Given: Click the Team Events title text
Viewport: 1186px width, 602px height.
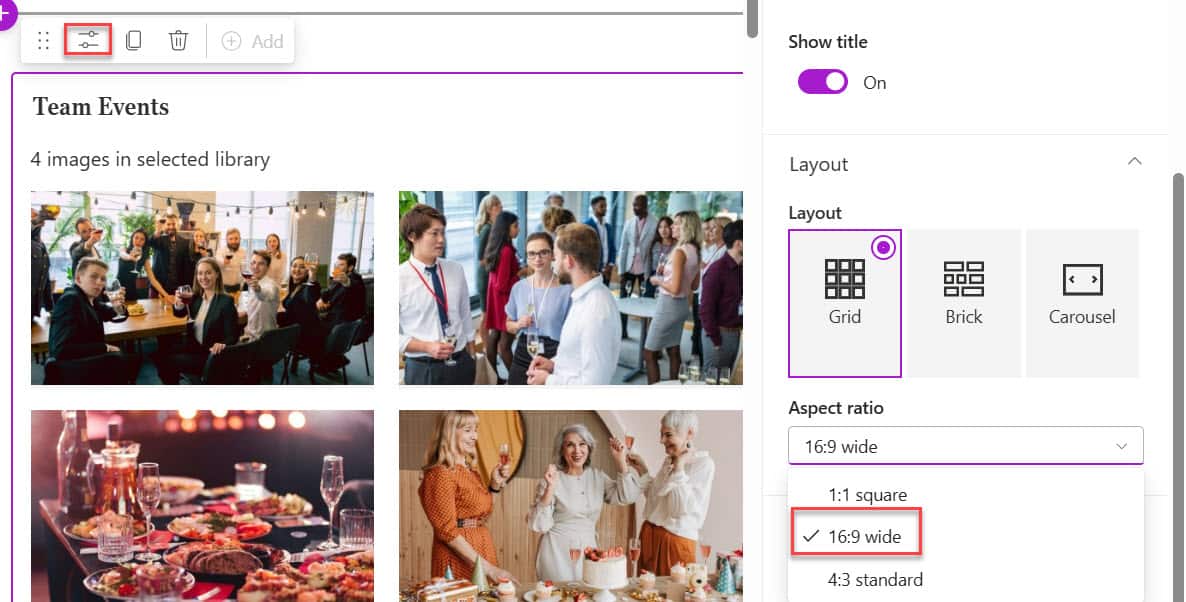Looking at the screenshot, I should click(100, 107).
